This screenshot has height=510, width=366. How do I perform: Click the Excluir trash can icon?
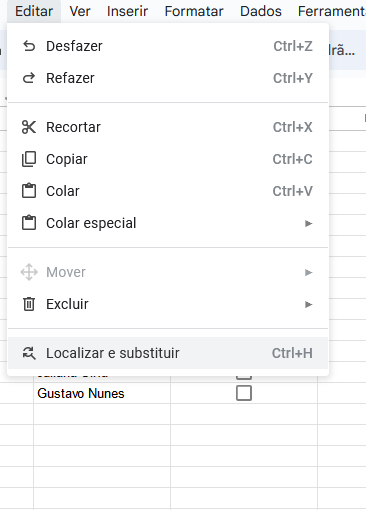point(29,304)
